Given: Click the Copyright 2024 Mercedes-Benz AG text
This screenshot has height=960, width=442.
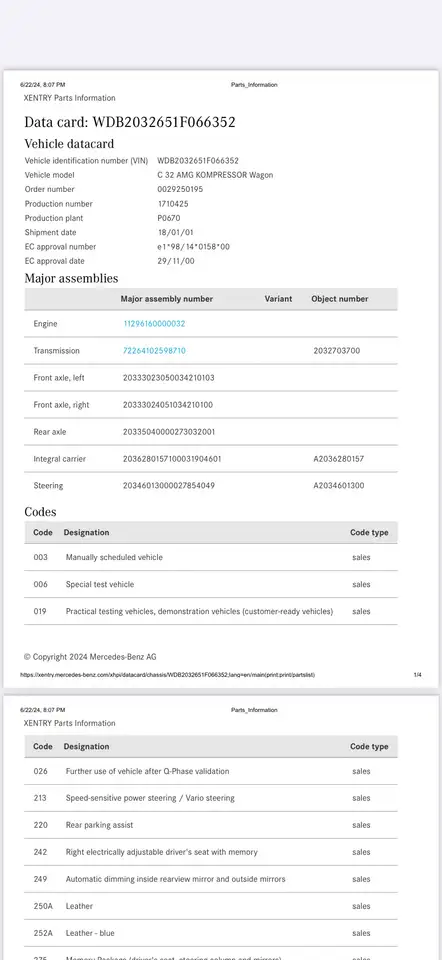Looking at the screenshot, I should click(x=90, y=657).
